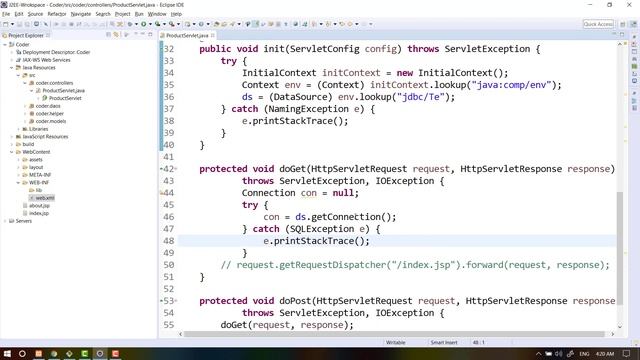Image resolution: width=640 pixels, height=360 pixels.
Task: Select the coder.daos package
Action: coord(47,106)
